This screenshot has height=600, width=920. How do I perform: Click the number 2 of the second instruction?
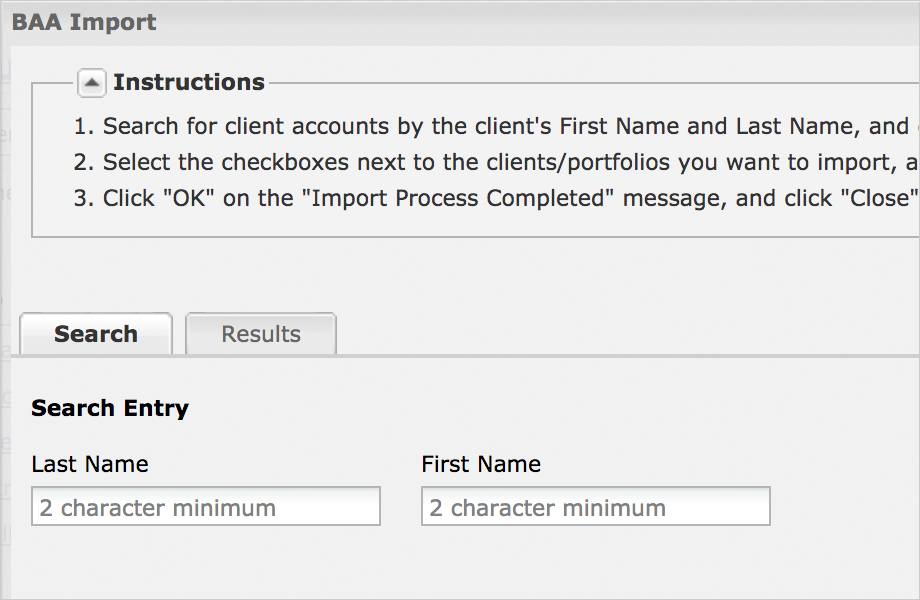coord(81,163)
